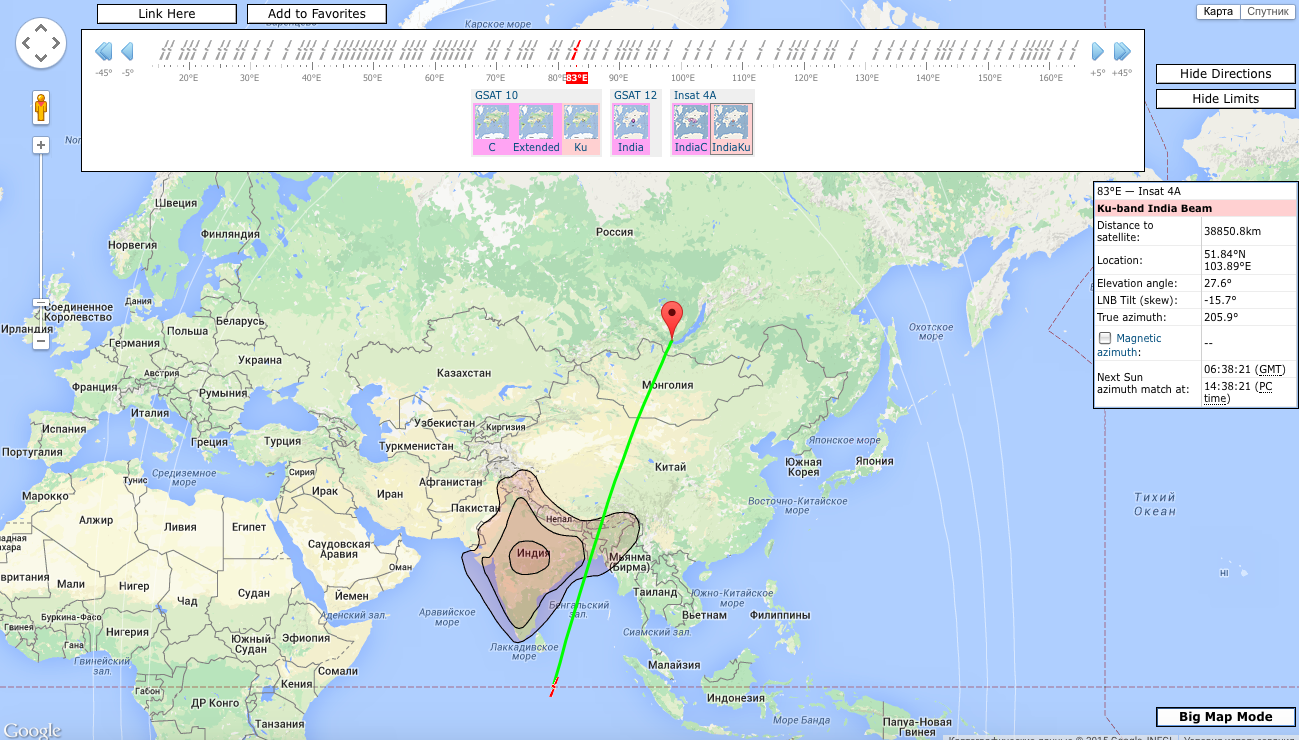Click the Magnetic azimuth link
1299x740 pixels.
pos(1129,345)
